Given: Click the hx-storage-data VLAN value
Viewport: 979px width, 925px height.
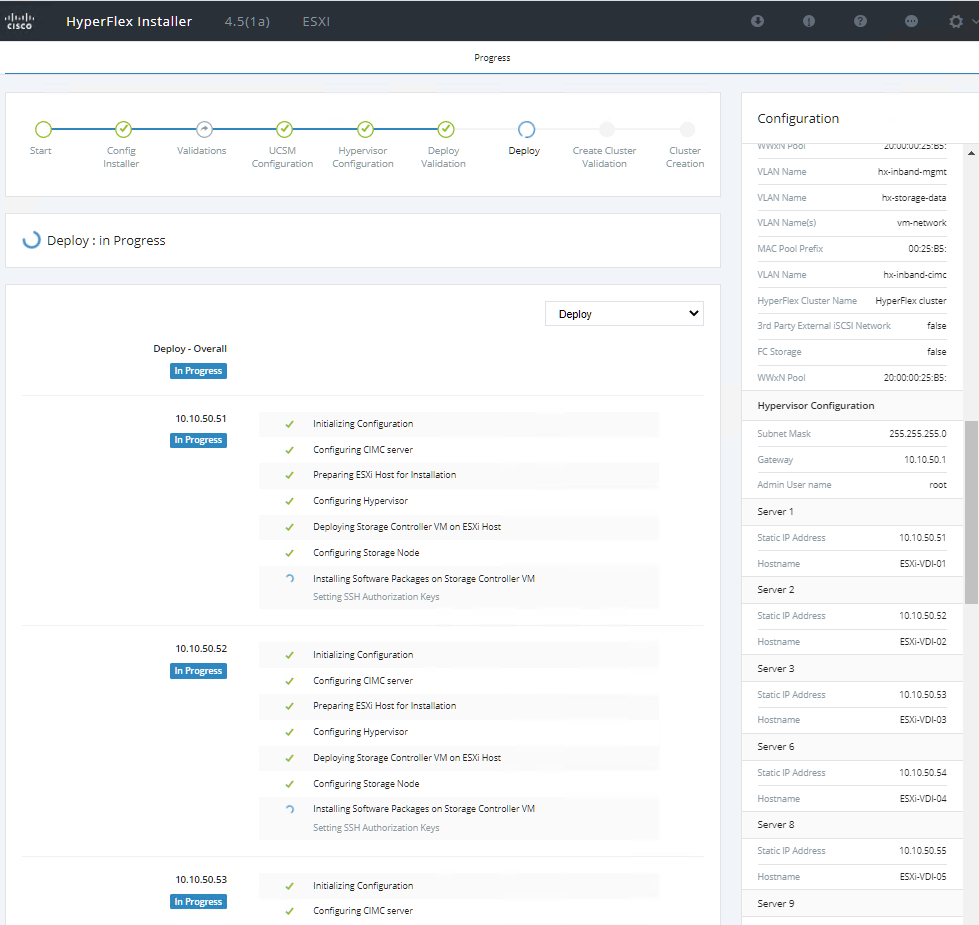Looking at the screenshot, I should tap(913, 198).
